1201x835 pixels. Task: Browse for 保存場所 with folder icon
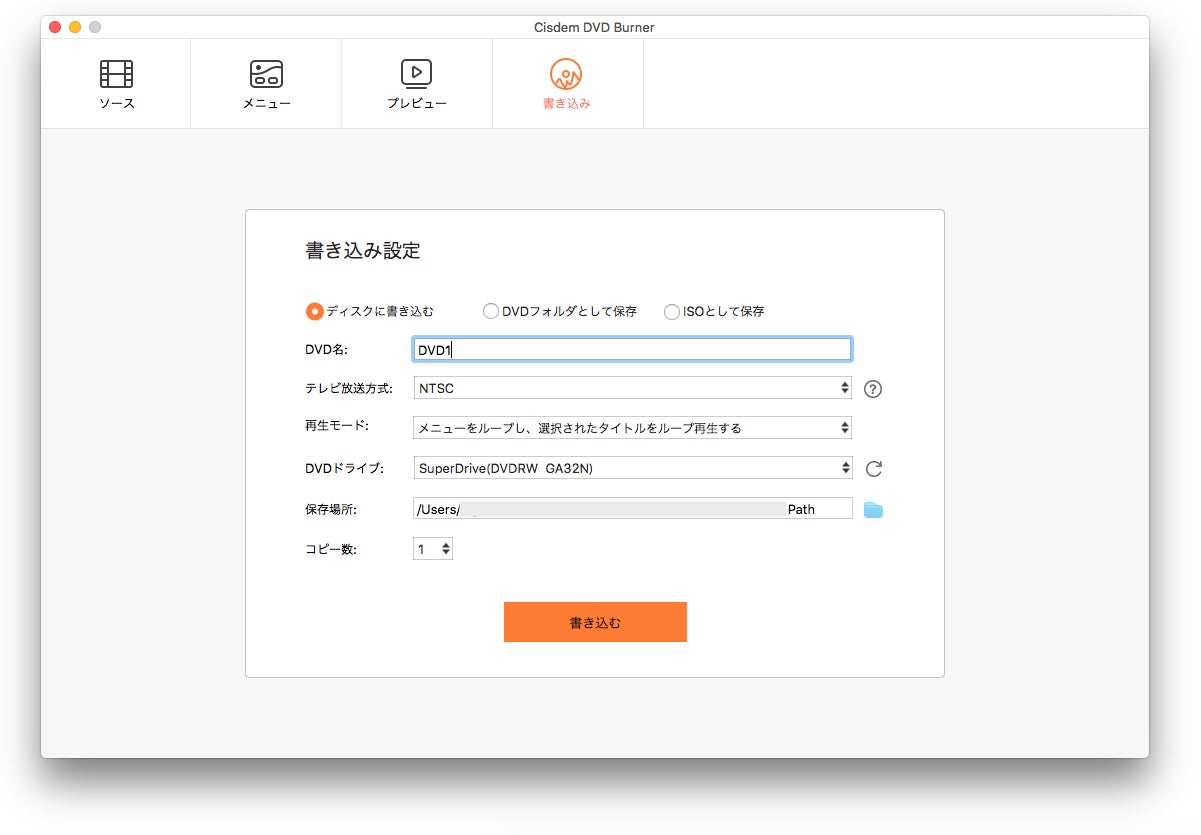873,510
